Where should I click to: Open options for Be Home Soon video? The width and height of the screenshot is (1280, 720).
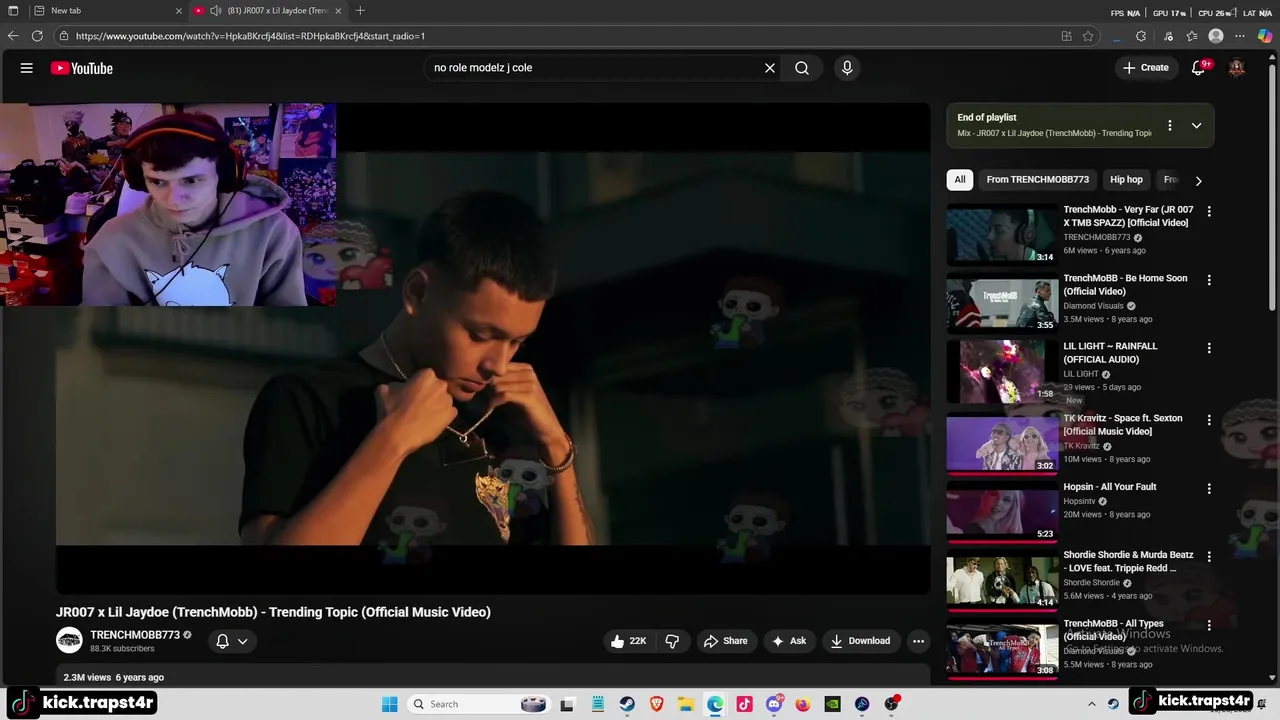(x=1209, y=280)
